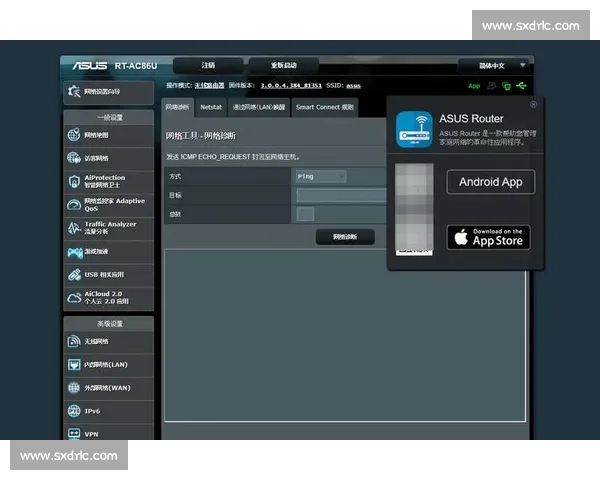Open the LAN settings sidebar item
600x480 pixels.
point(108,364)
